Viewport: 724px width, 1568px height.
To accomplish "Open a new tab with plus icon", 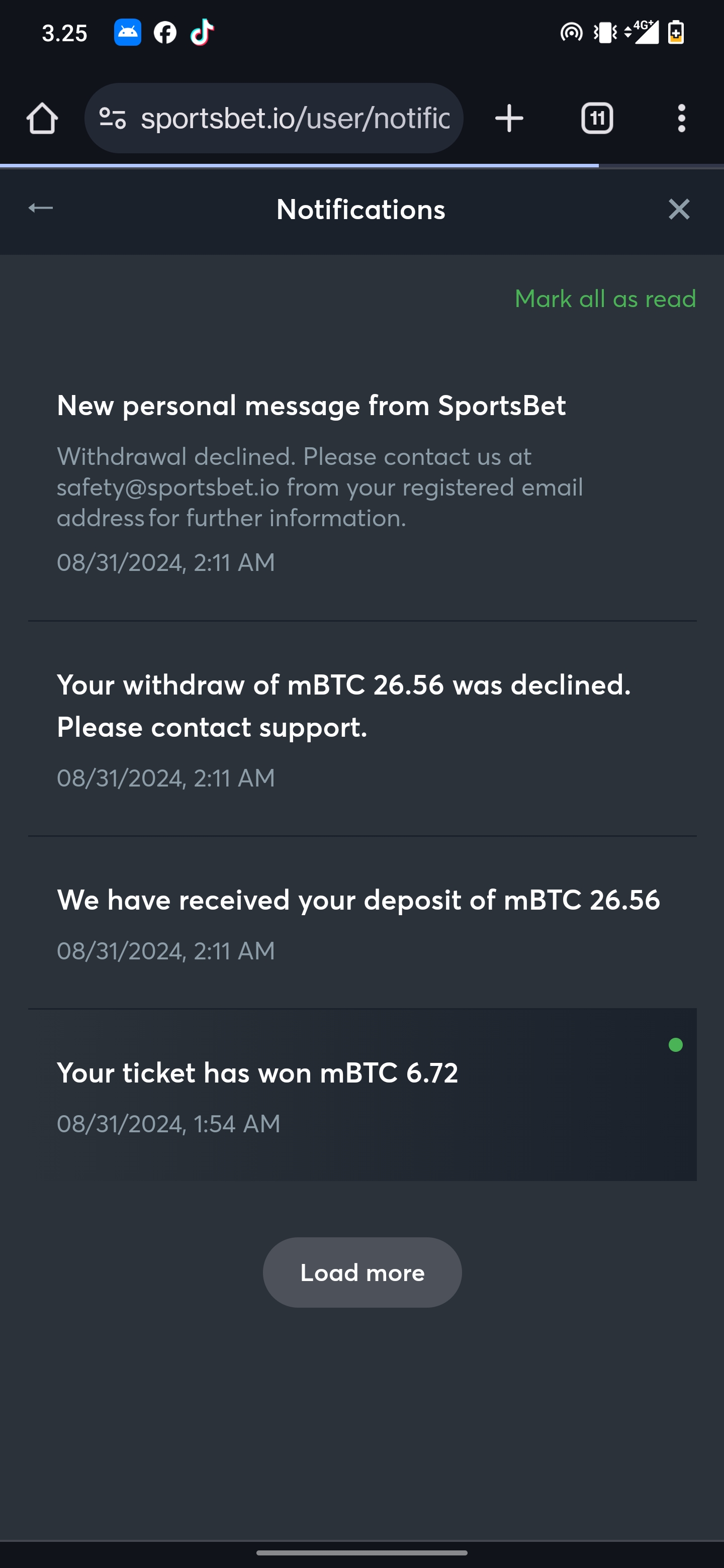I will click(x=509, y=118).
